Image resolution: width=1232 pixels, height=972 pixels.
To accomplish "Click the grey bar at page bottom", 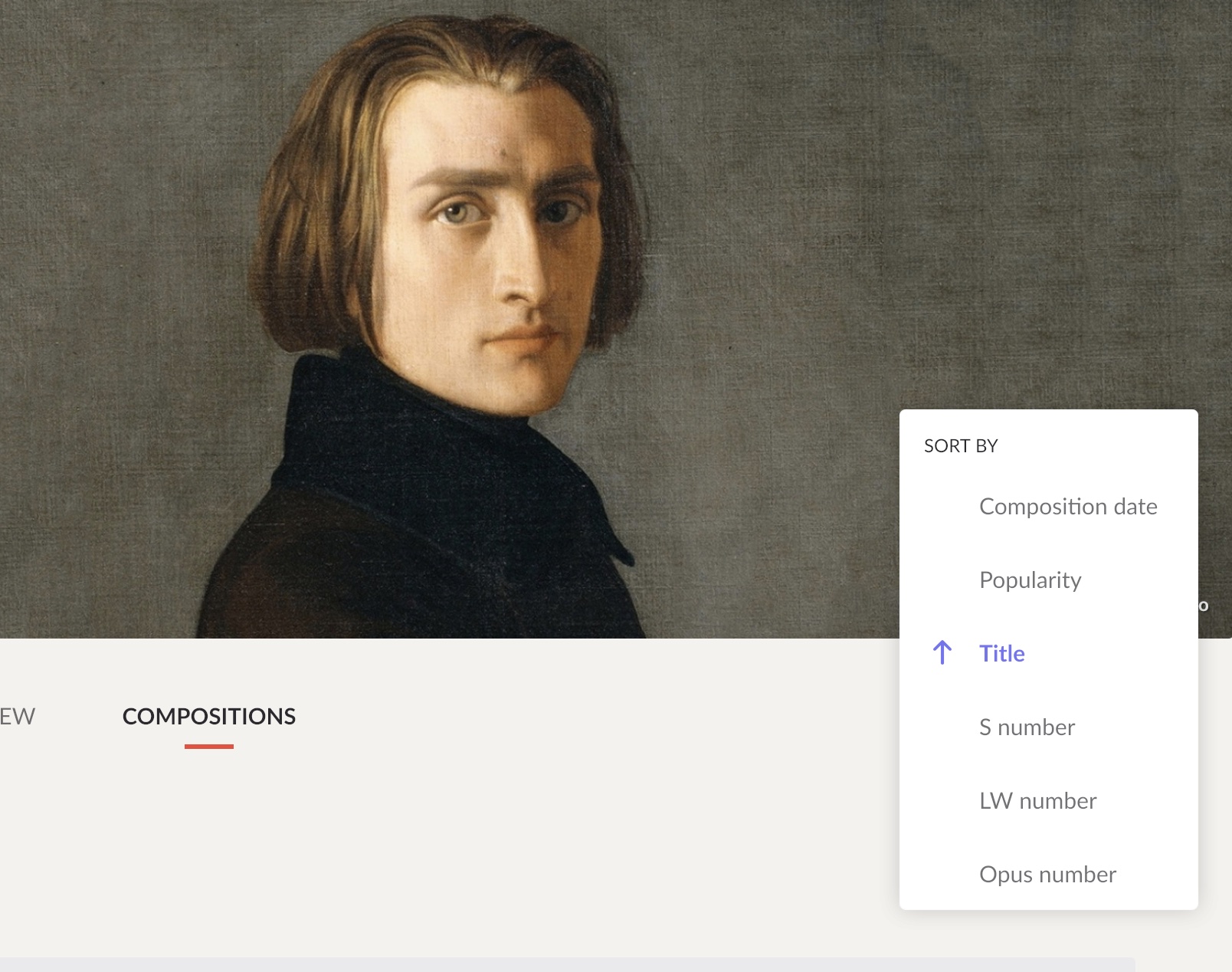I will (x=567, y=964).
